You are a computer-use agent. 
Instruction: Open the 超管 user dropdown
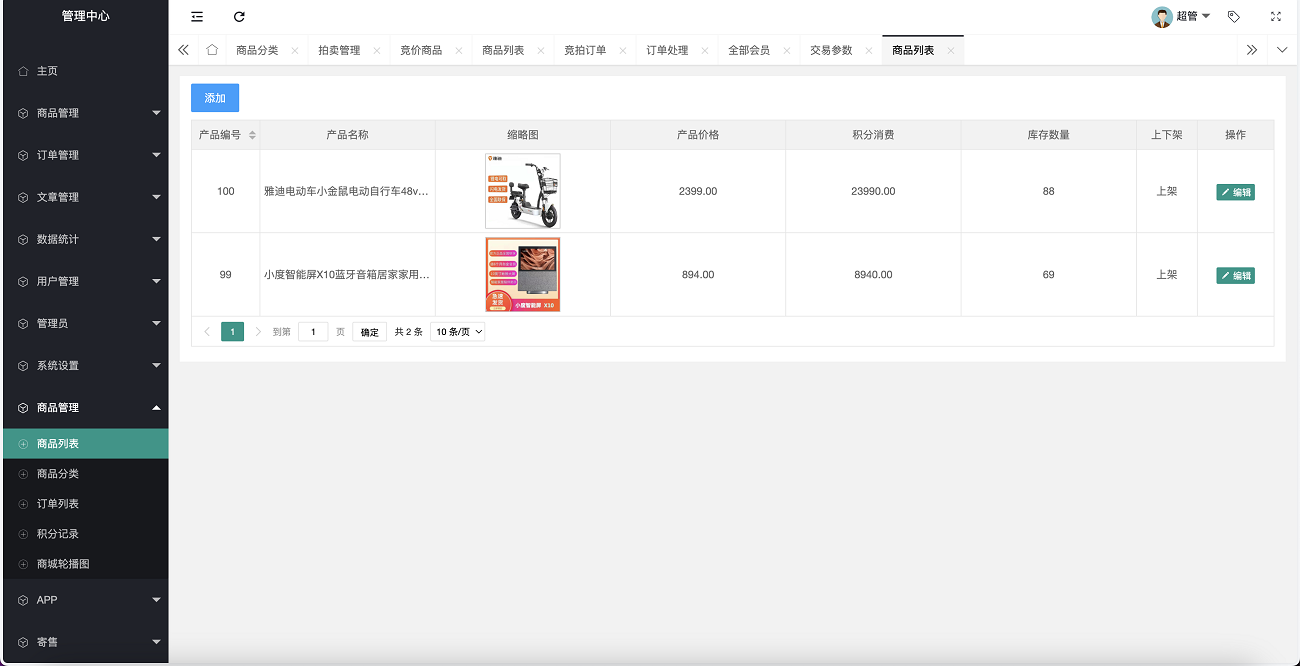click(1182, 16)
